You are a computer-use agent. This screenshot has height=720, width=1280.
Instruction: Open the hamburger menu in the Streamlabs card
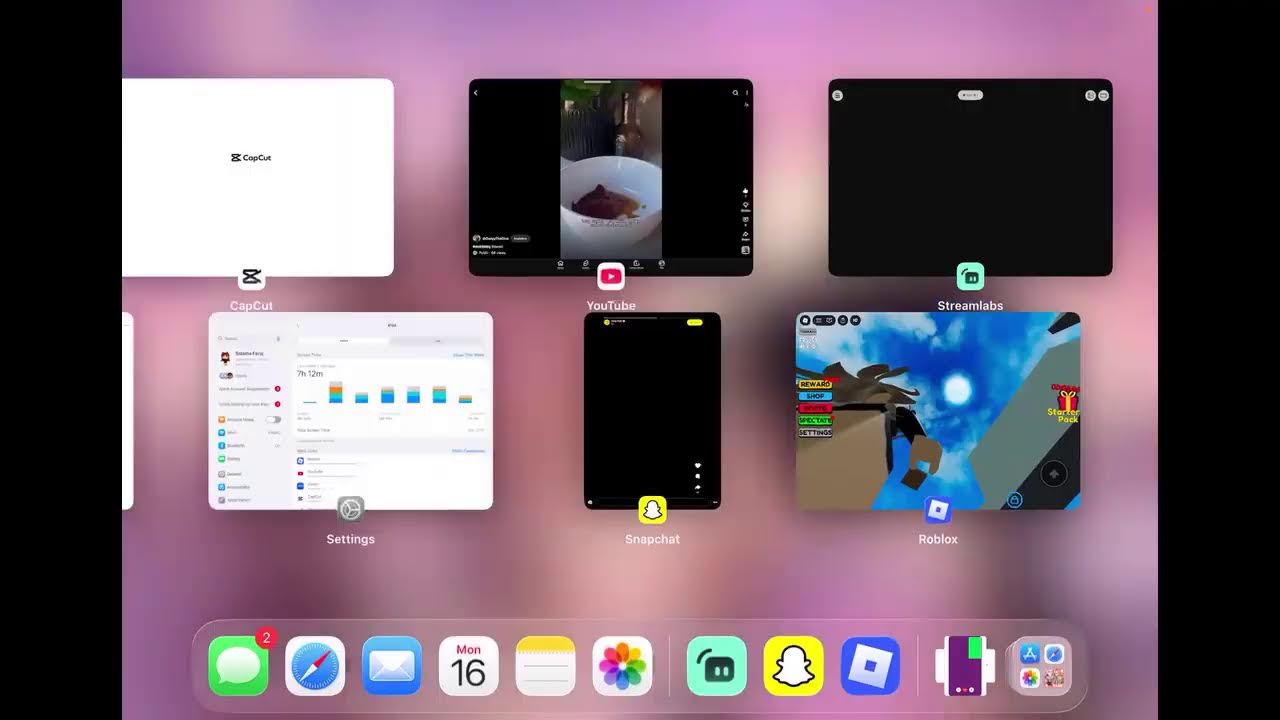(838, 95)
